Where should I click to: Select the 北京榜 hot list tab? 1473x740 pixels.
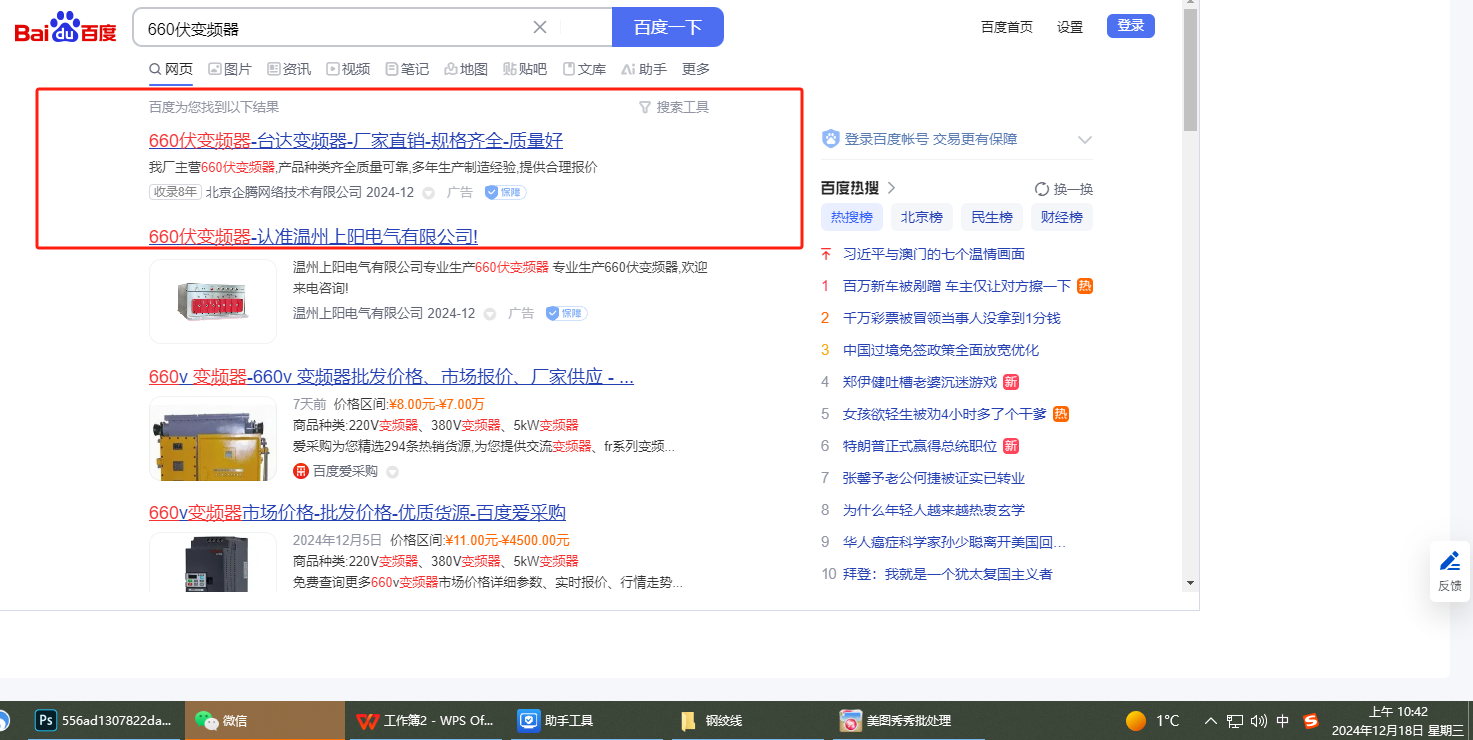921,217
